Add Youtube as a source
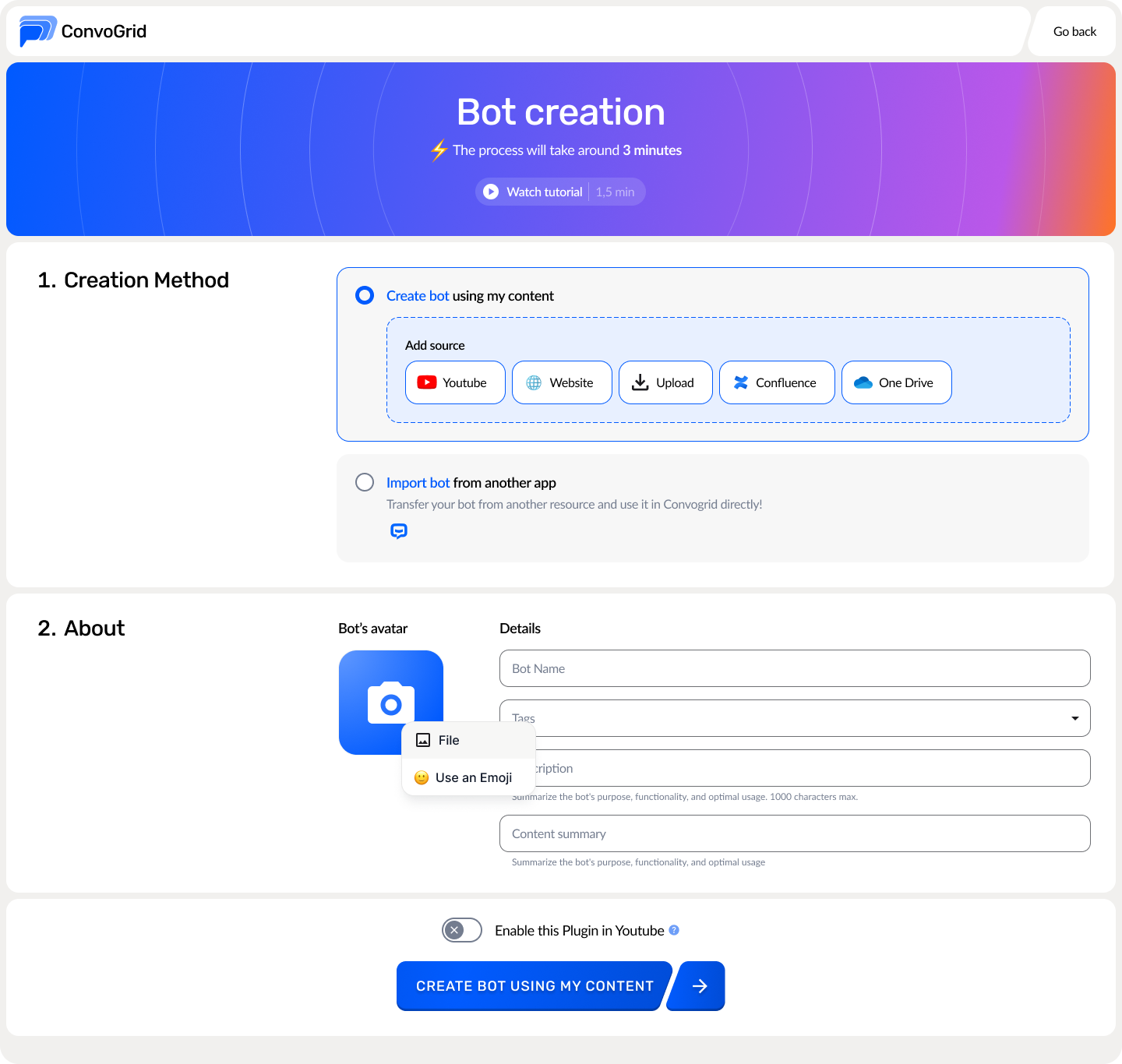This screenshot has height=1064, width=1122. click(455, 382)
